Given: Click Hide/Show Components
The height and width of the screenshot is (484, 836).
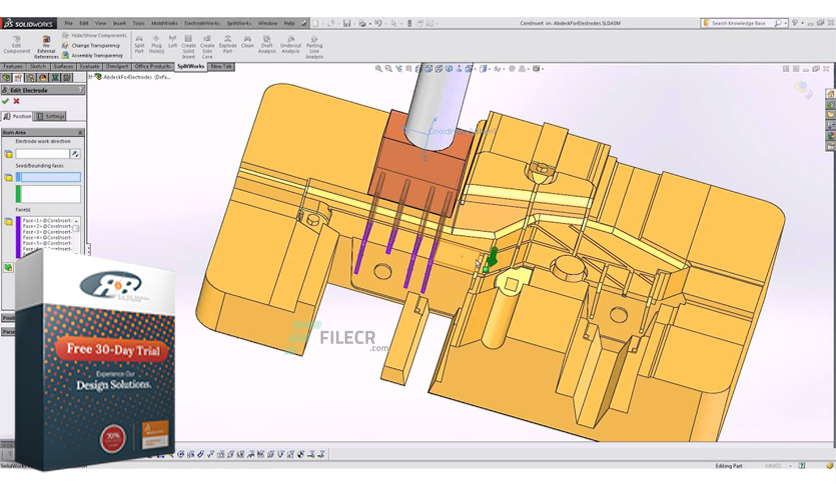Looking at the screenshot, I should (94, 35).
